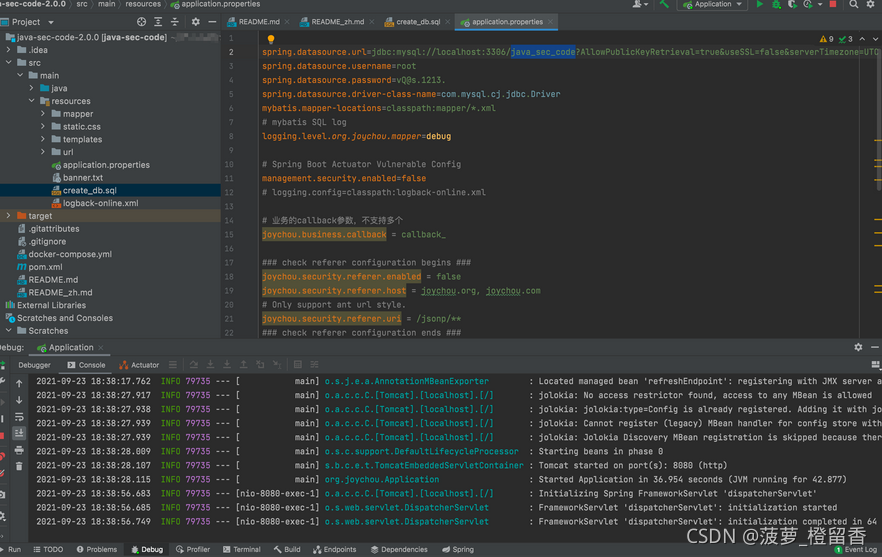Stop the running Application with red square
882x557 pixels.
pos(832,5)
